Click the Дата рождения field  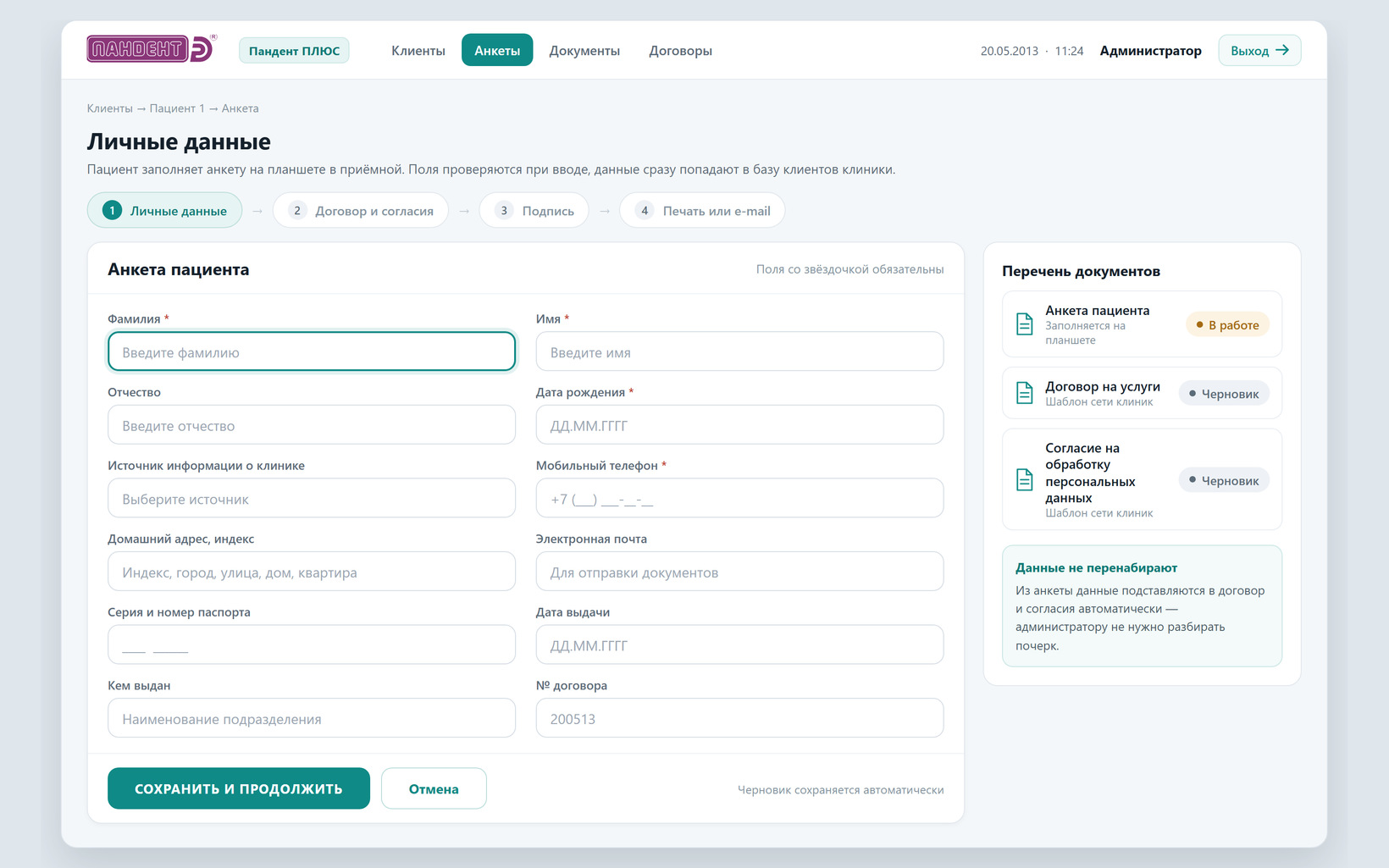coord(739,425)
